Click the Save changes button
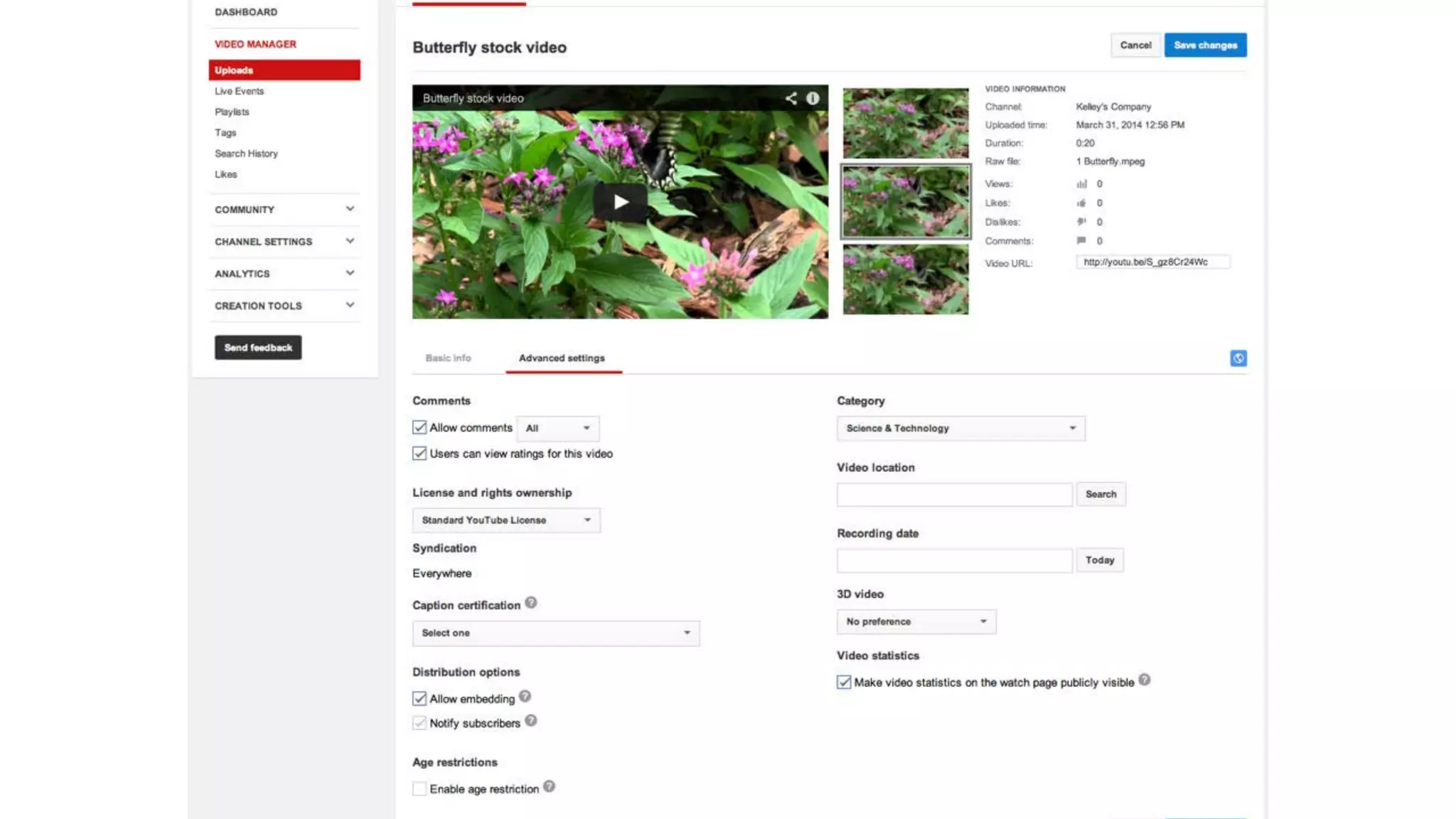 tap(1205, 45)
